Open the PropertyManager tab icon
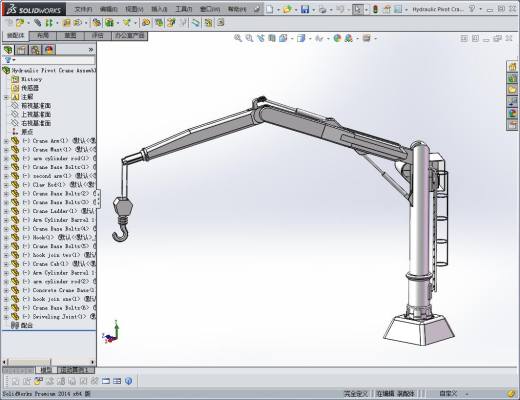The width and height of the screenshot is (520, 400). pyautogui.click(x=22, y=50)
